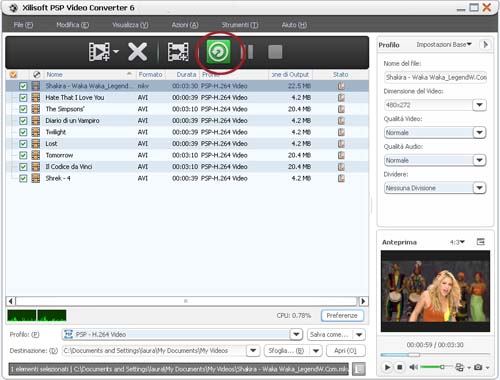
Task: Open the Strumenti menu
Action: coord(240,25)
